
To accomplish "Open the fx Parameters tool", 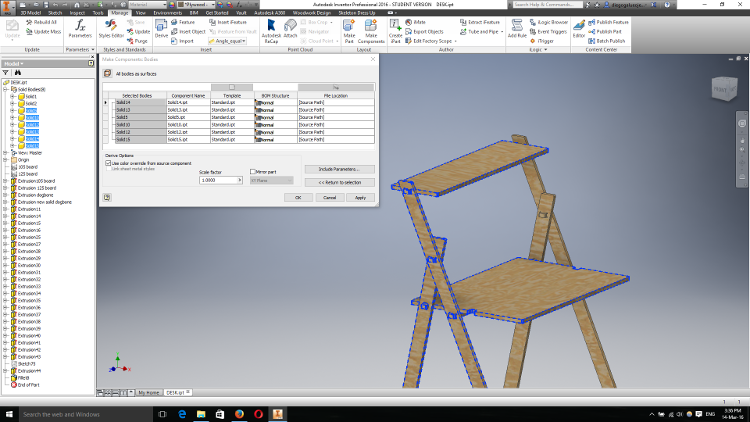I will [80, 29].
